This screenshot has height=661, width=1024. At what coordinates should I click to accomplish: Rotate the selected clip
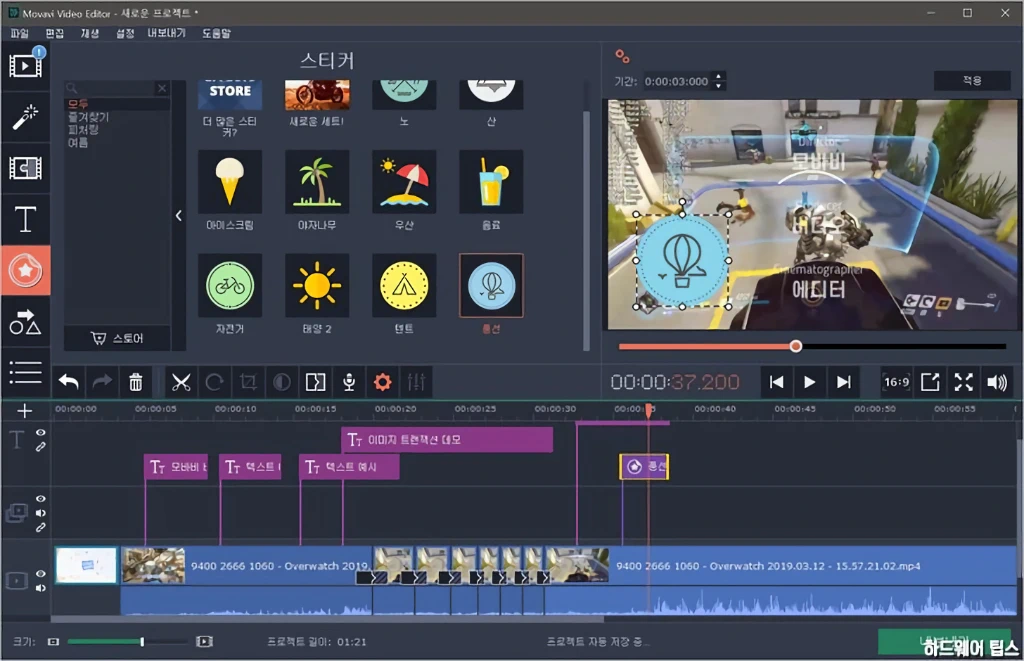pos(215,382)
